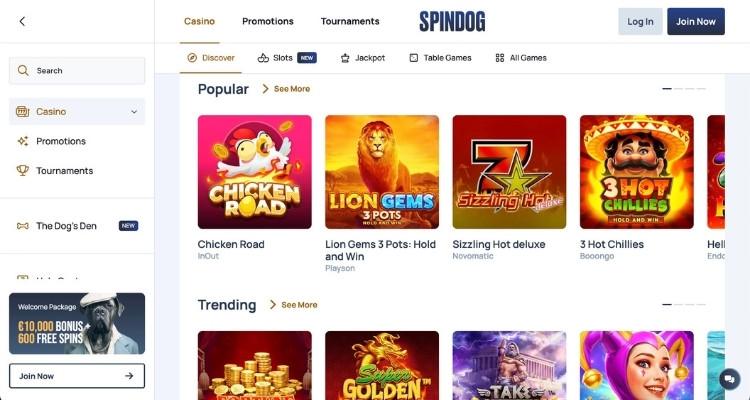The height and width of the screenshot is (400, 750).
Task: Click the Table Games dice icon
Action: 414,58
